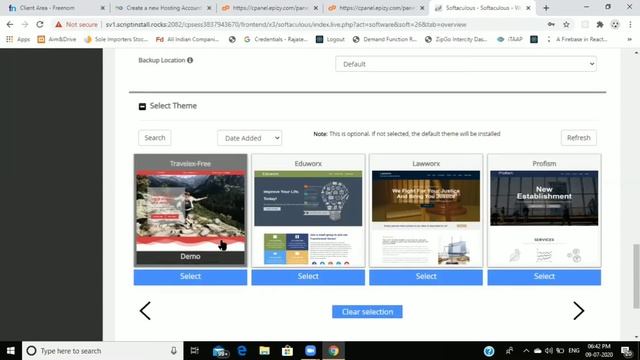Click the Backup Location info icon

tap(190, 60)
